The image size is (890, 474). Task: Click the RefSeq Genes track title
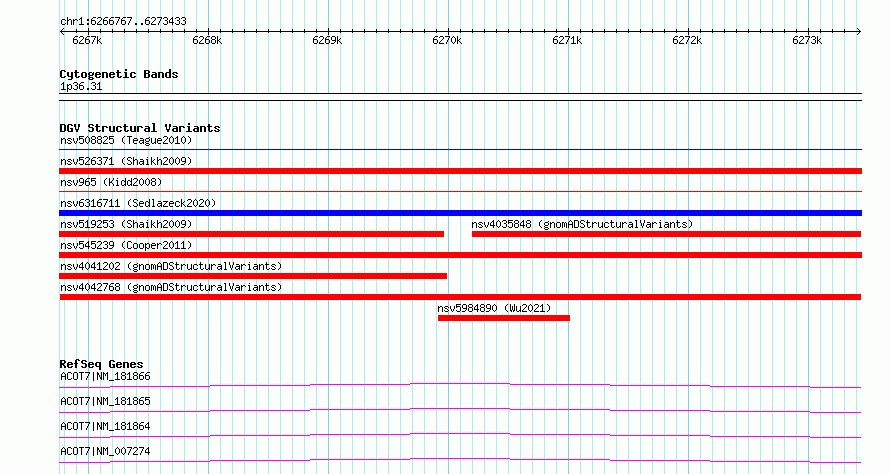[x=101, y=364]
